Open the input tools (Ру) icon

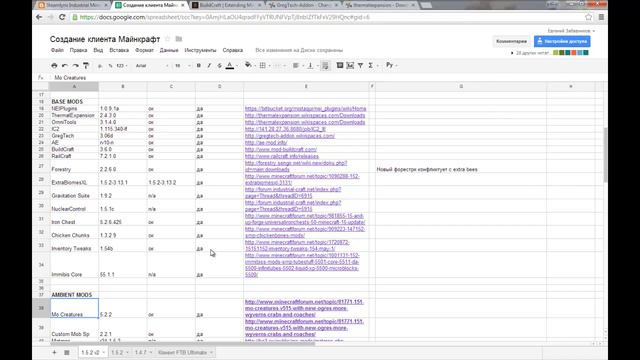389,65
